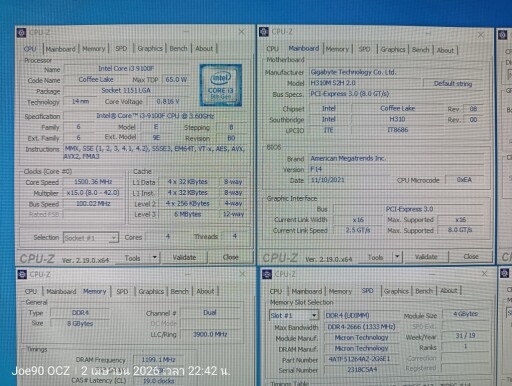Screen dimensions: 512x386
Task: Open Bench tab in top-left CPU-Z window
Action: 178,48
